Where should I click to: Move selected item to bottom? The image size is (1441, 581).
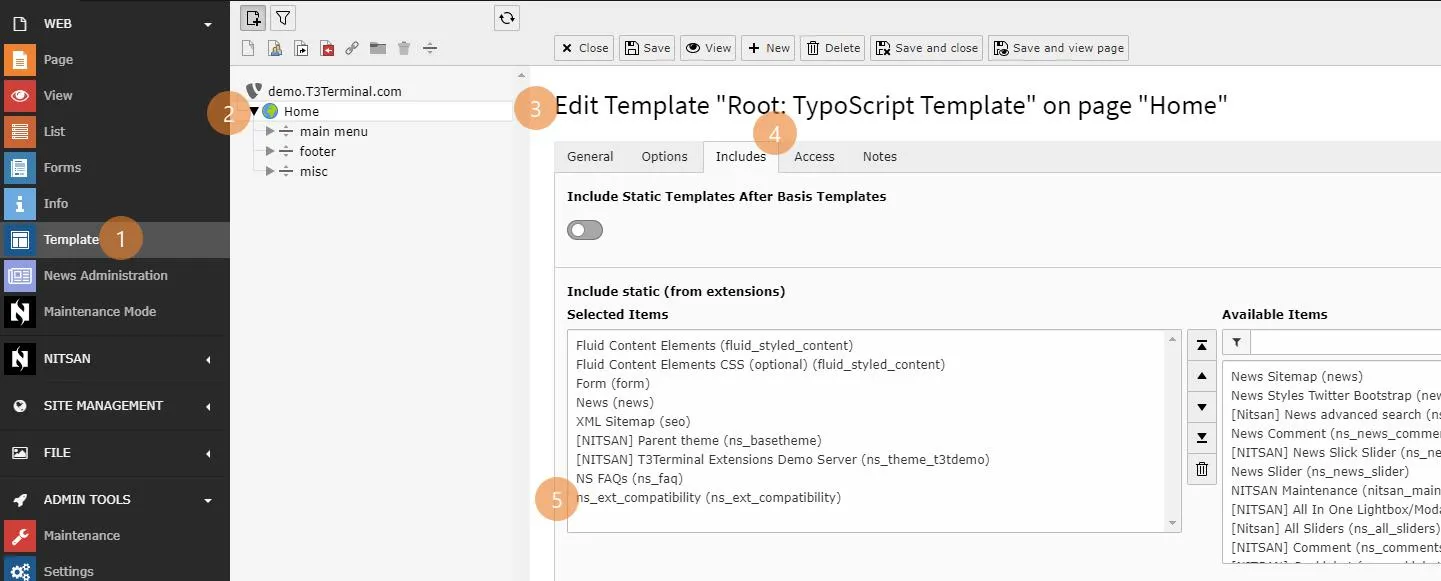click(x=1202, y=438)
